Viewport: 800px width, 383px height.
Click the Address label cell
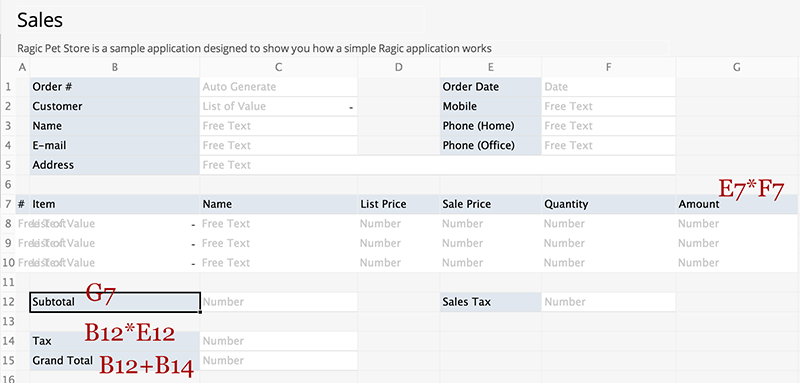[x=115, y=165]
